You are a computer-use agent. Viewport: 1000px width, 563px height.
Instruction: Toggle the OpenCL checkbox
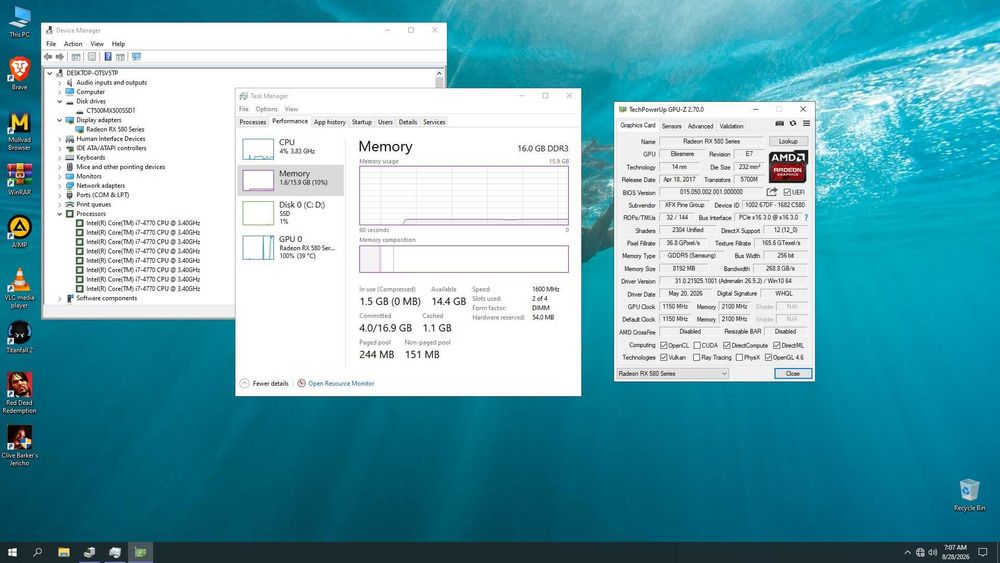point(664,345)
